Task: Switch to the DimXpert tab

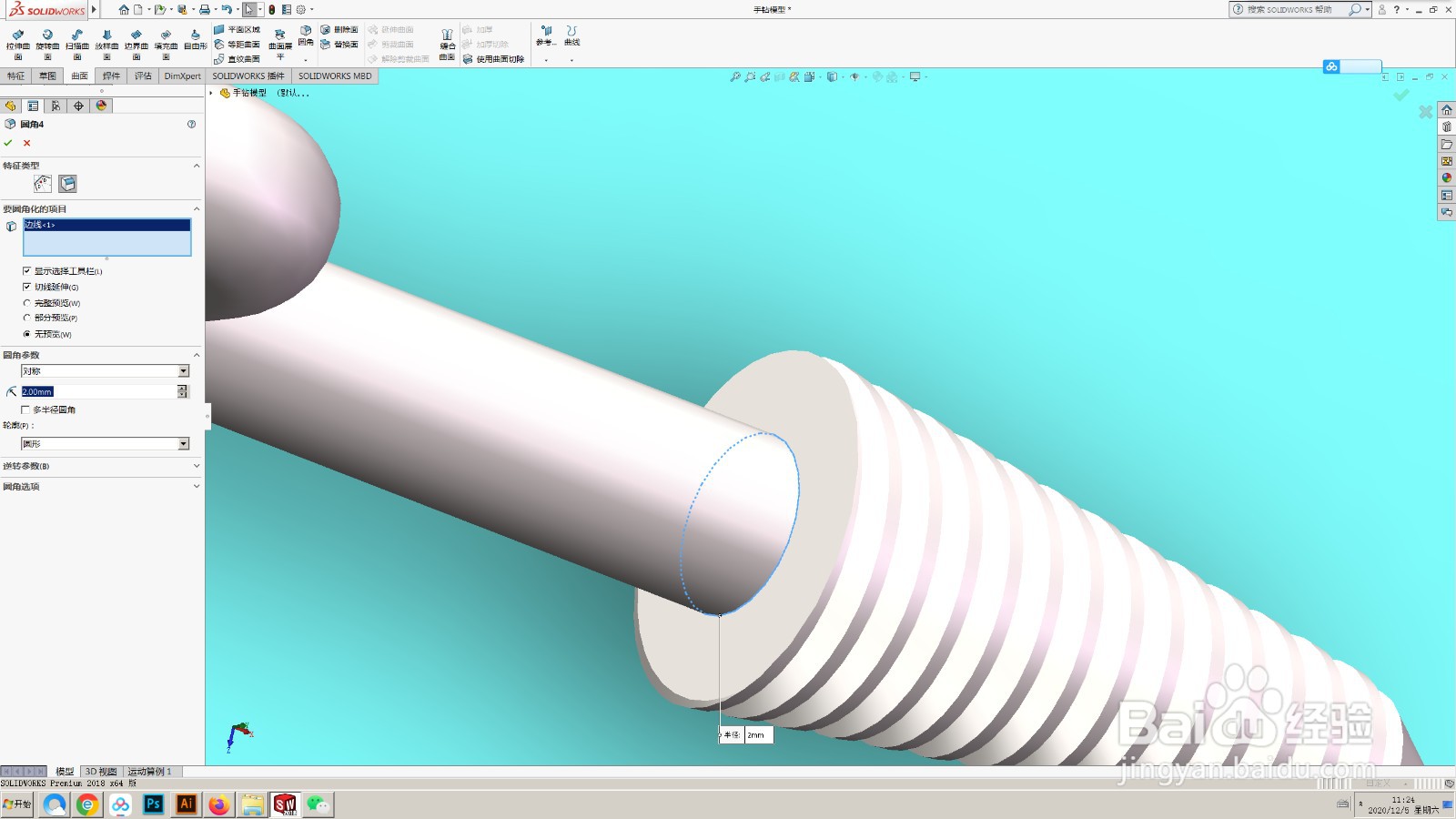Action: click(x=182, y=76)
